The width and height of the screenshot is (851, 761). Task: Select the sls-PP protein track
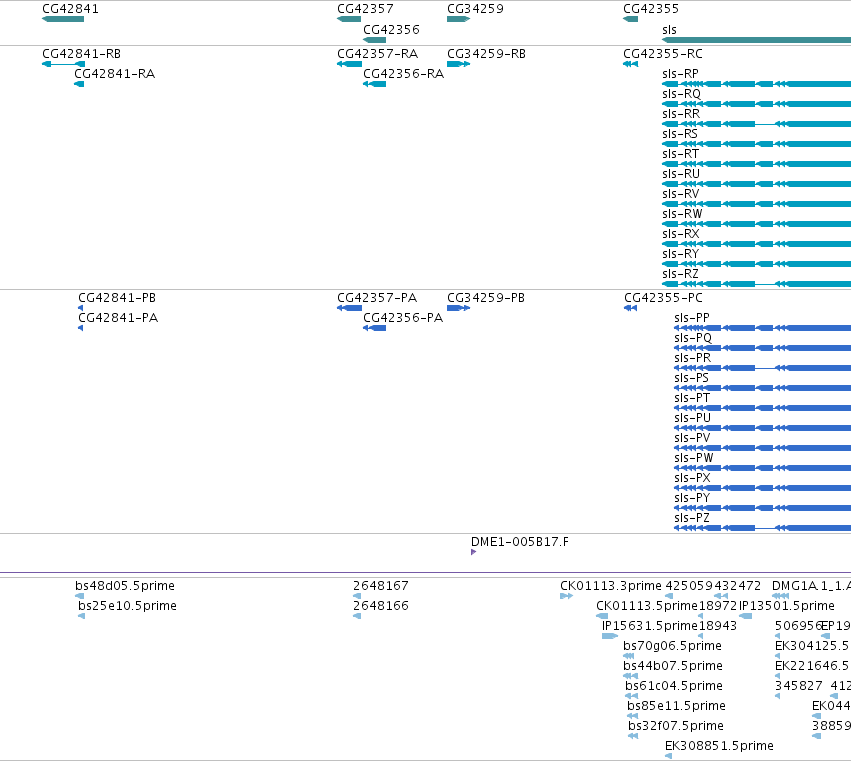click(x=763, y=328)
